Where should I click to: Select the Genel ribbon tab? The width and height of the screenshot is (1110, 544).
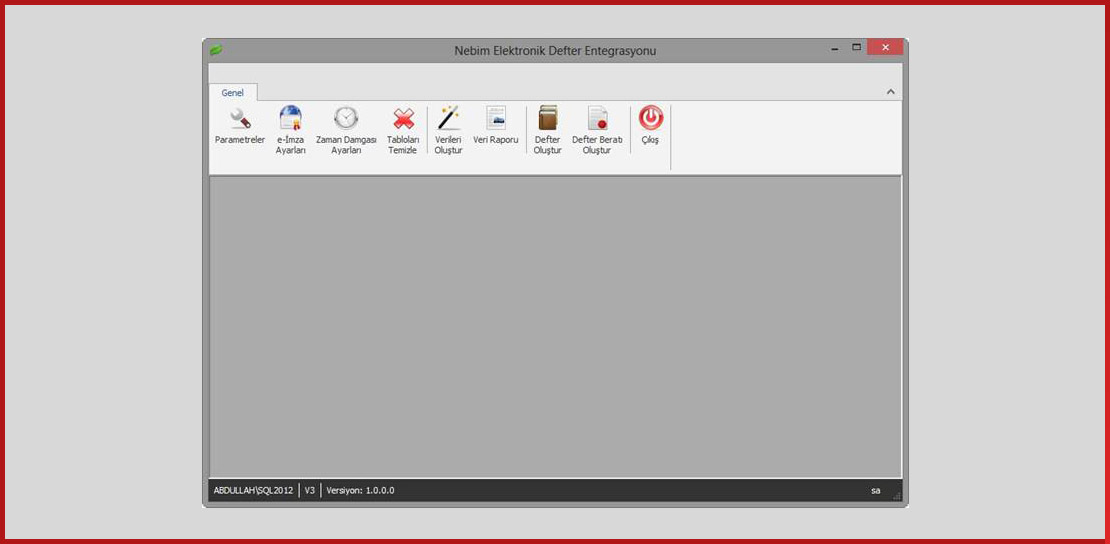pos(232,93)
